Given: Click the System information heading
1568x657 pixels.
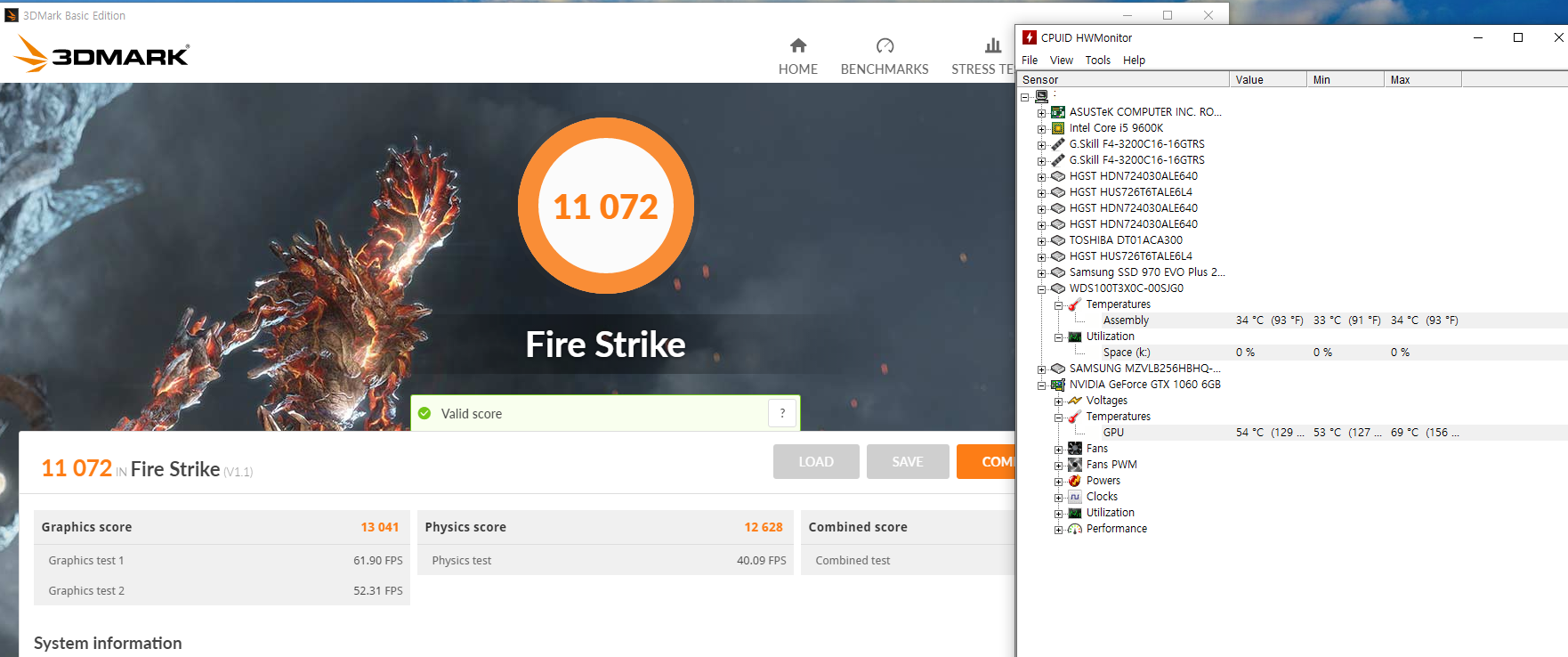Looking at the screenshot, I should pos(108,643).
